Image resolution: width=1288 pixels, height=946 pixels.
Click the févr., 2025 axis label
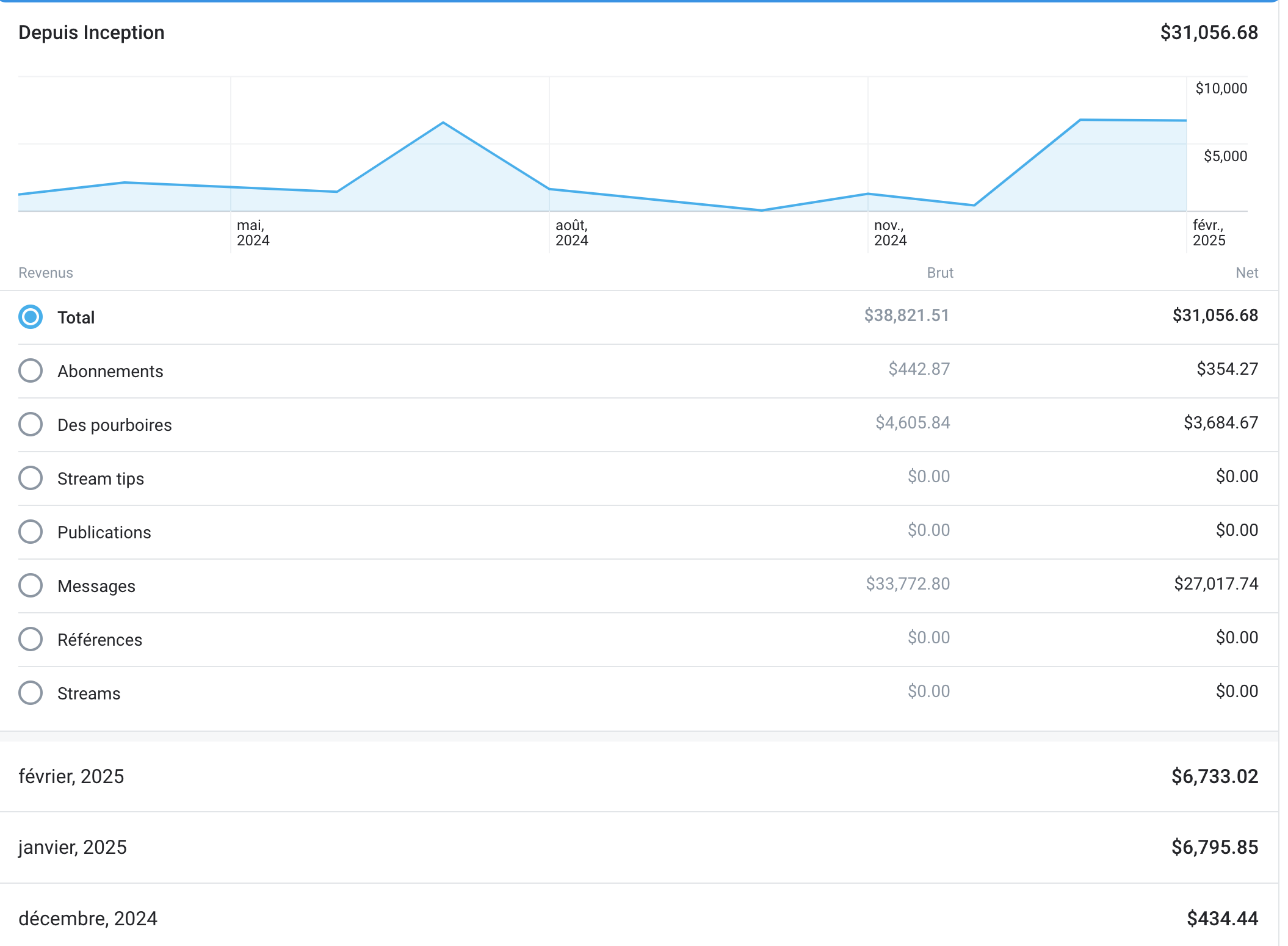tap(1209, 233)
